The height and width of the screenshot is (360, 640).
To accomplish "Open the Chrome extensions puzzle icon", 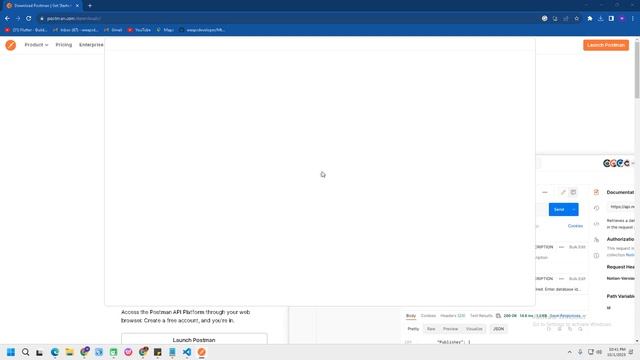I will pyautogui.click(x=590, y=18).
